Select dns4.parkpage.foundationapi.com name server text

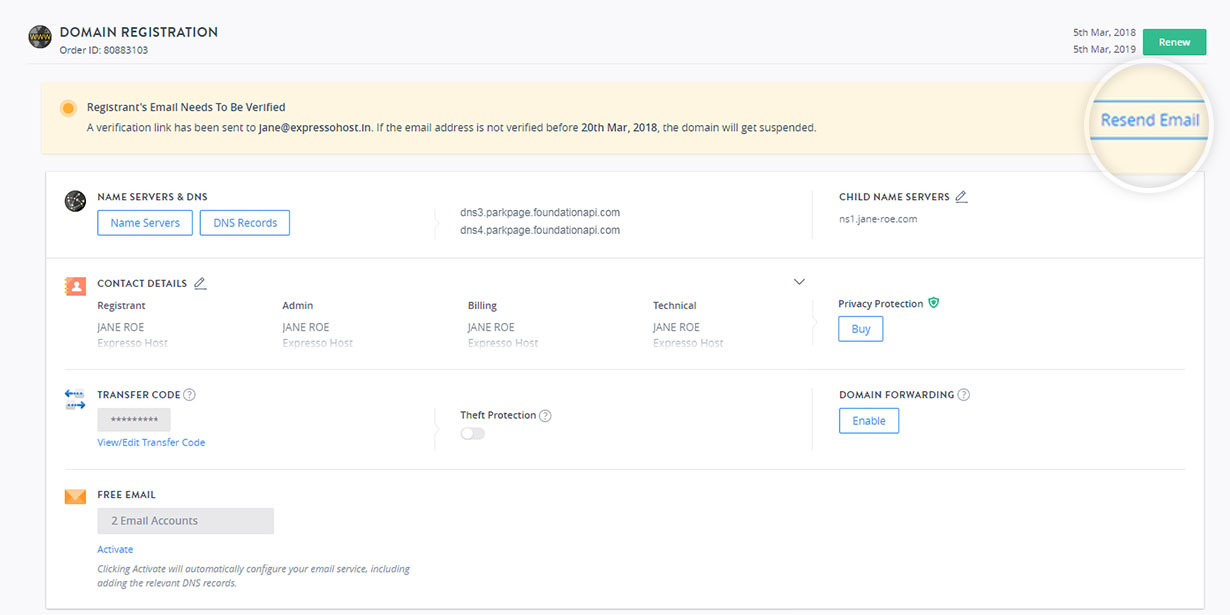(x=540, y=230)
